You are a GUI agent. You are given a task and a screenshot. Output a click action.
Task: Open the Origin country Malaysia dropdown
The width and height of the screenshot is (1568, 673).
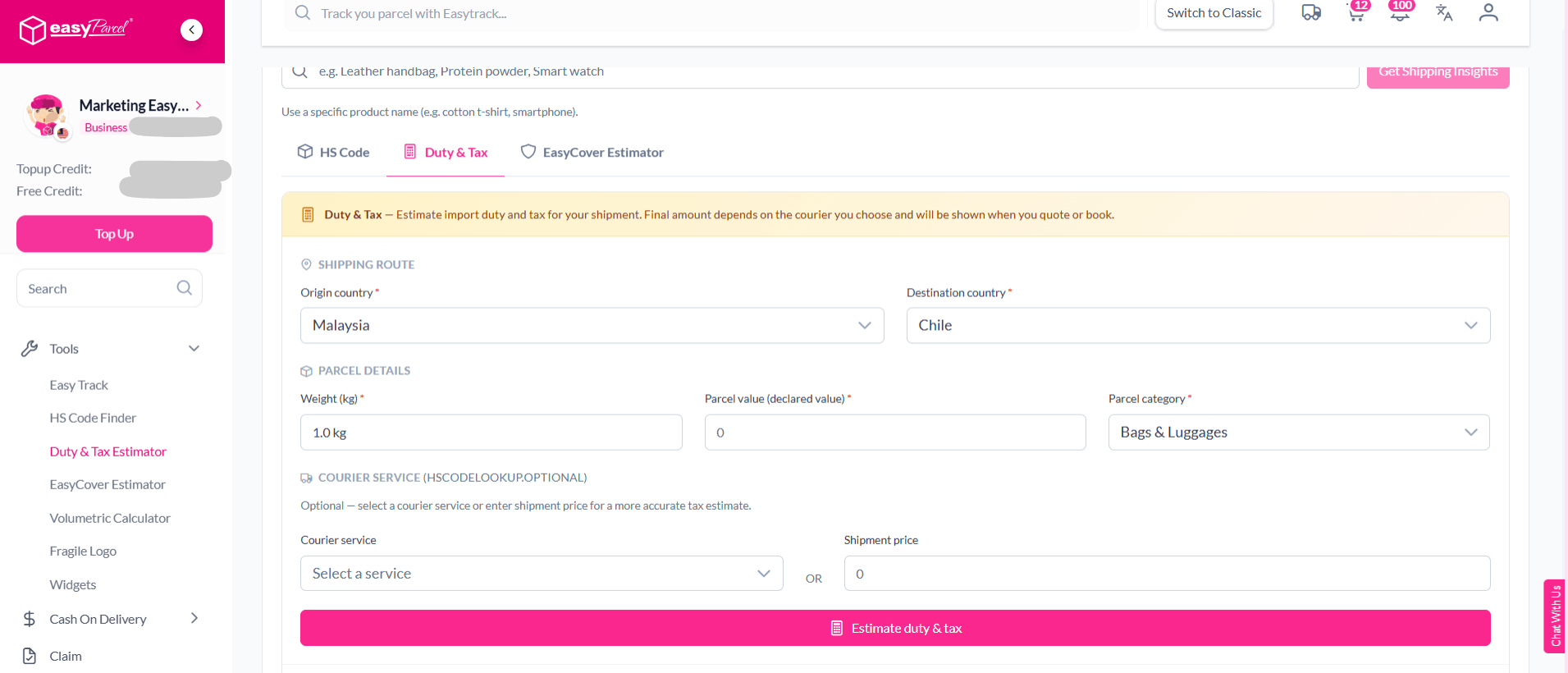coord(592,326)
